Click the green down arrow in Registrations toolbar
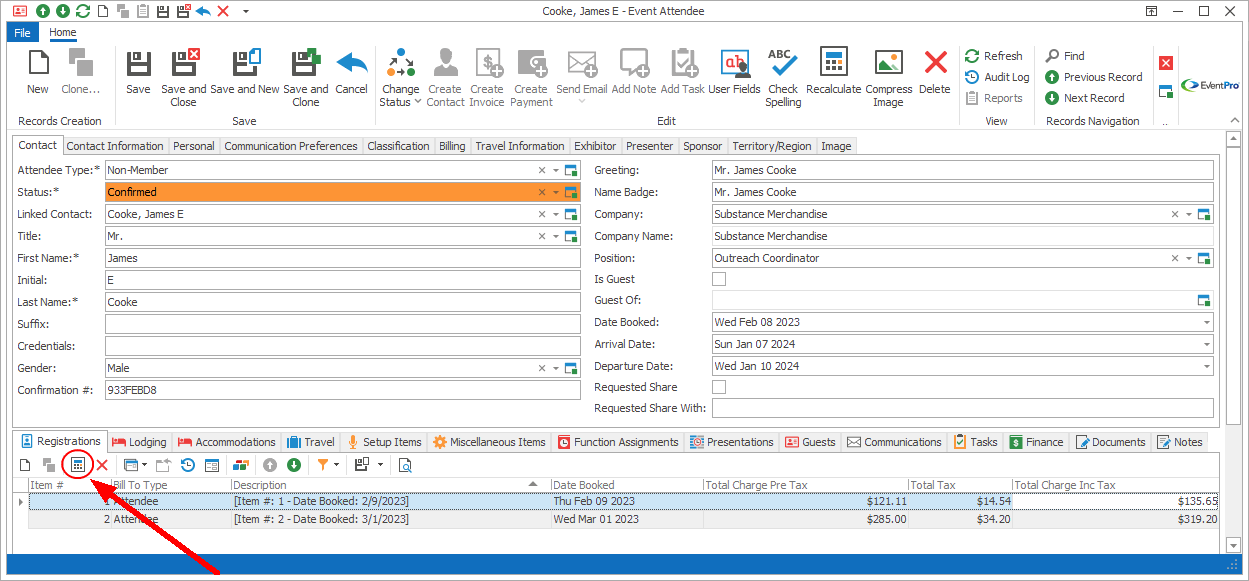This screenshot has width=1249, height=581. coord(294,465)
